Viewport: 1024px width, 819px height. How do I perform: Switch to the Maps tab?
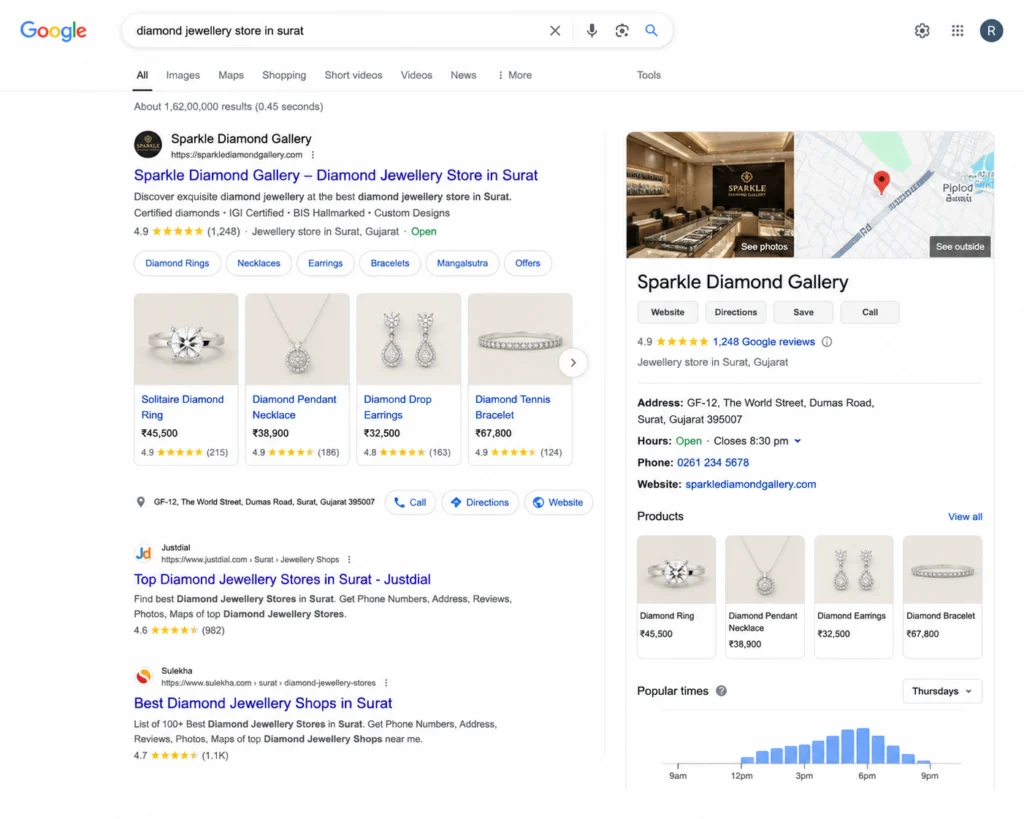click(231, 75)
